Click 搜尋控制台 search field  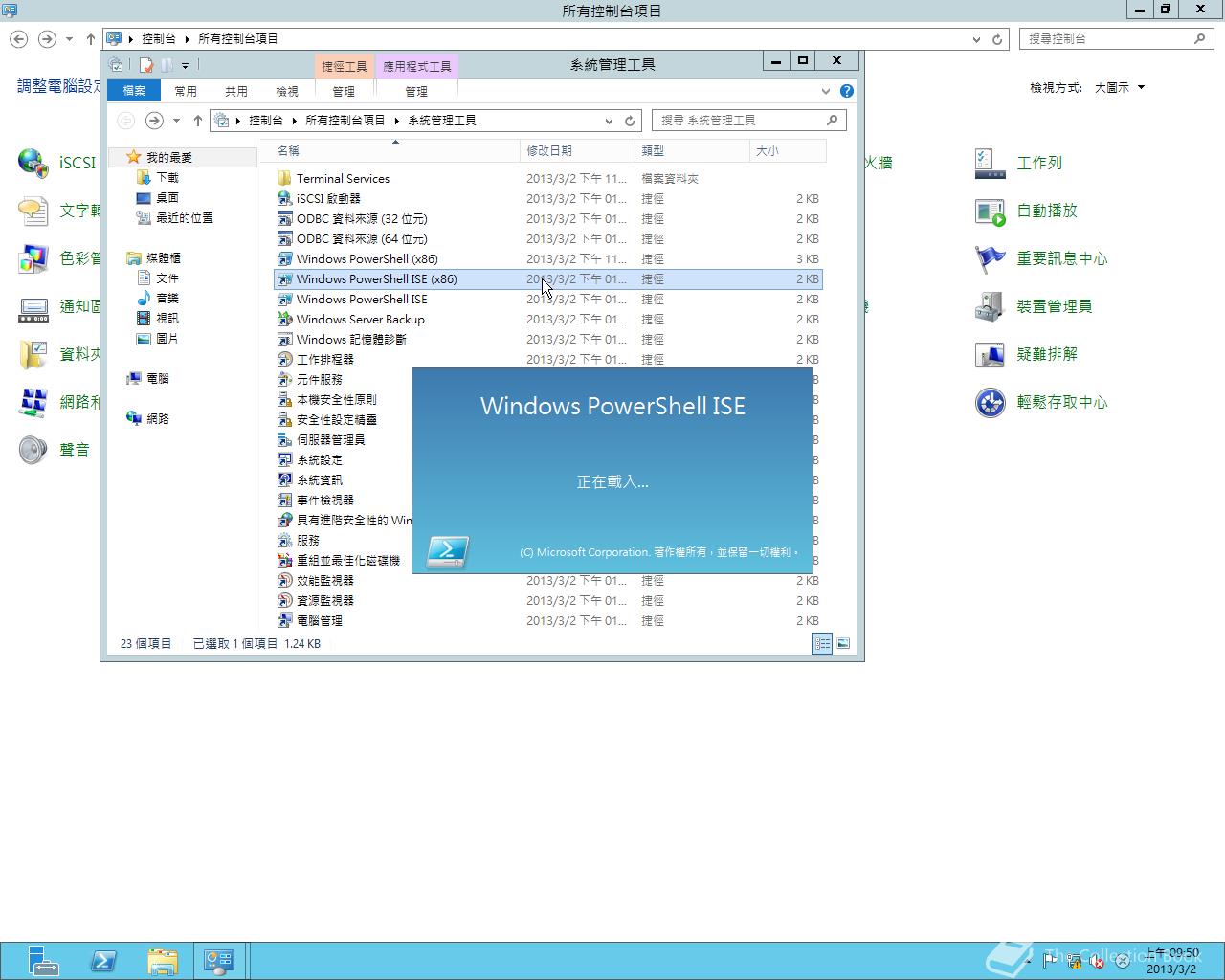(1117, 39)
